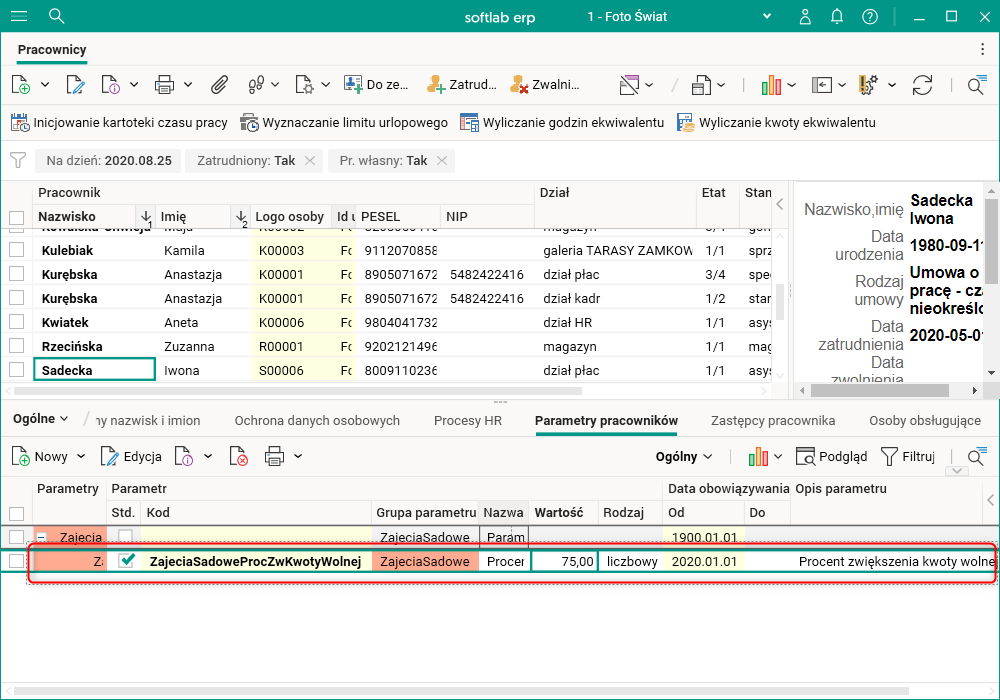Open the hamburger main menu
This screenshot has height=700, width=1000.
[x=18, y=16]
